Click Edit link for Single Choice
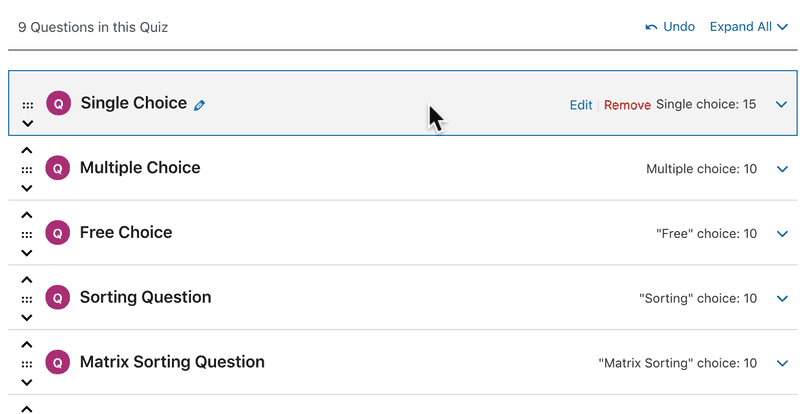This screenshot has width=812, height=414. point(580,105)
